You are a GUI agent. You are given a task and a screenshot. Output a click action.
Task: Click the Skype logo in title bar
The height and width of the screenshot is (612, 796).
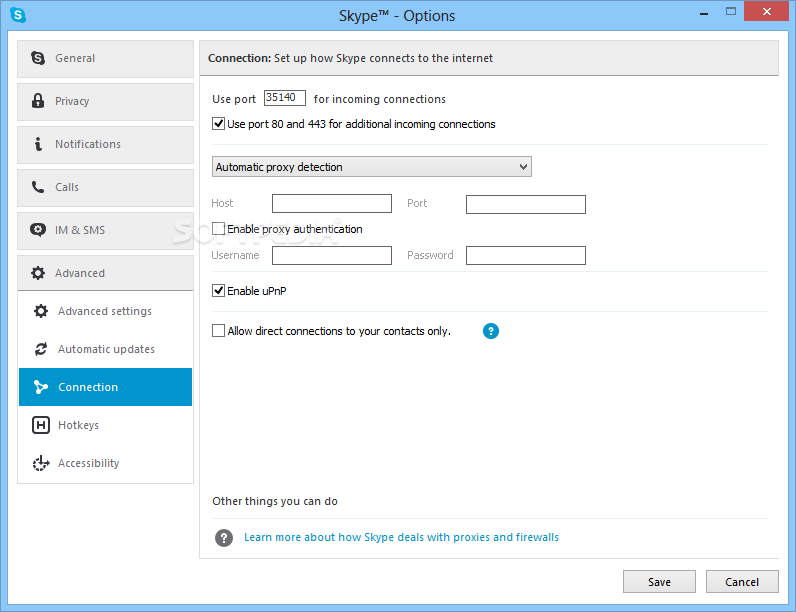click(x=18, y=15)
